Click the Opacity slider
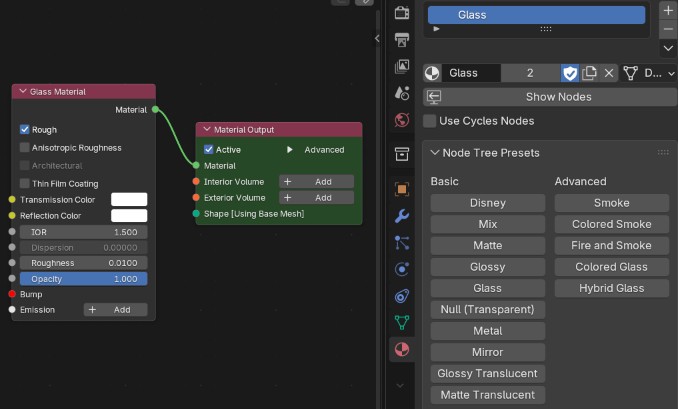This screenshot has width=678, height=409. (x=83, y=279)
